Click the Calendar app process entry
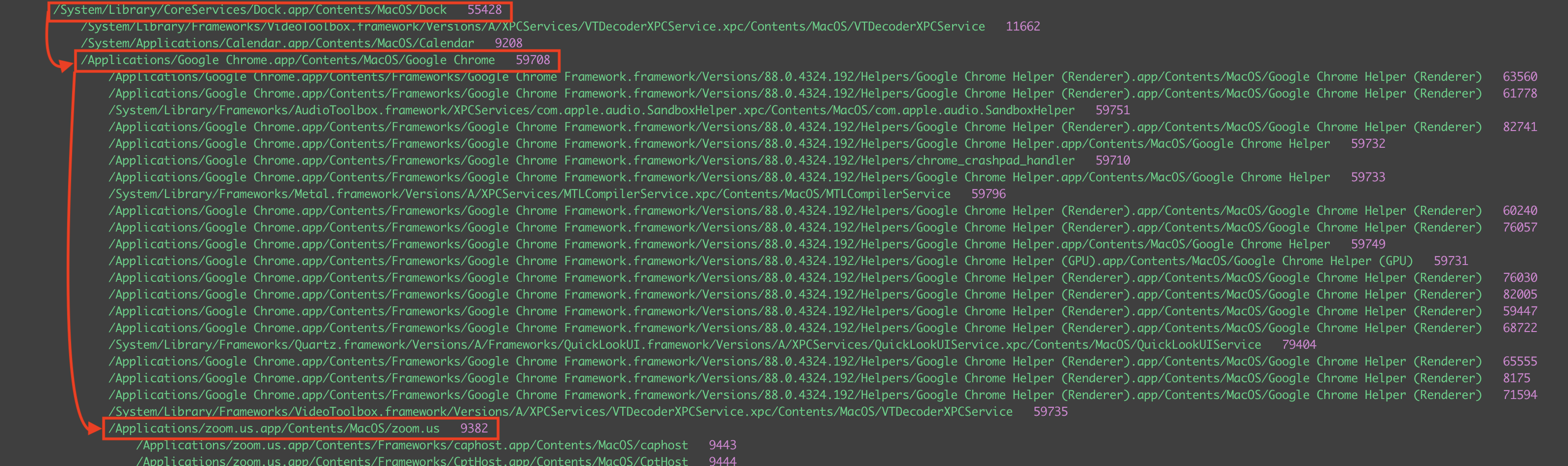 (277, 43)
